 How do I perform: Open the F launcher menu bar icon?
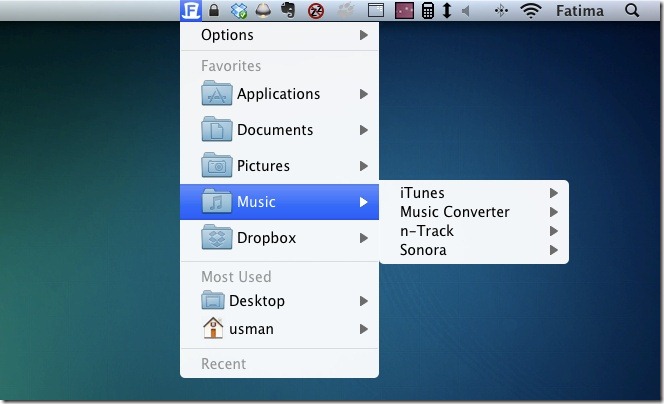[191, 10]
